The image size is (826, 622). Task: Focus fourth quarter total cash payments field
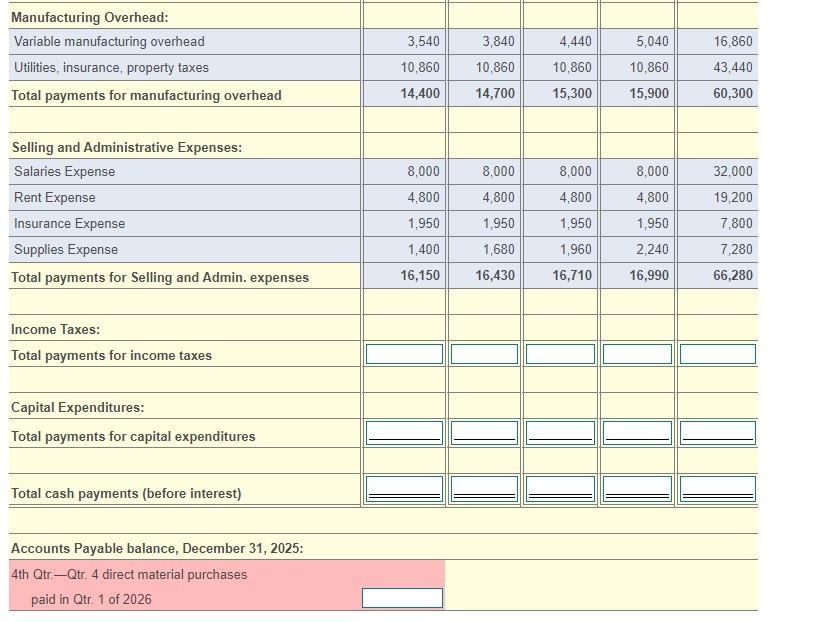coord(637,489)
